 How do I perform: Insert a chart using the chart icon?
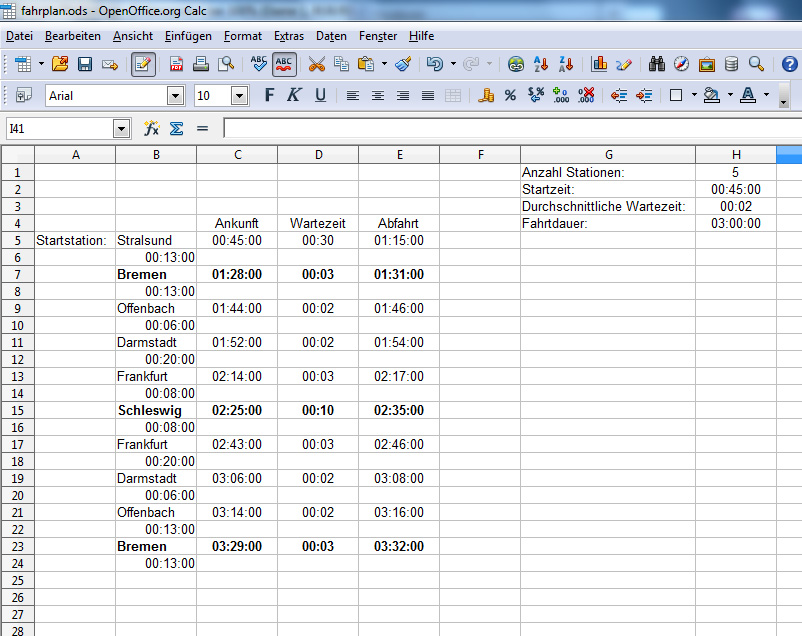[x=599, y=64]
